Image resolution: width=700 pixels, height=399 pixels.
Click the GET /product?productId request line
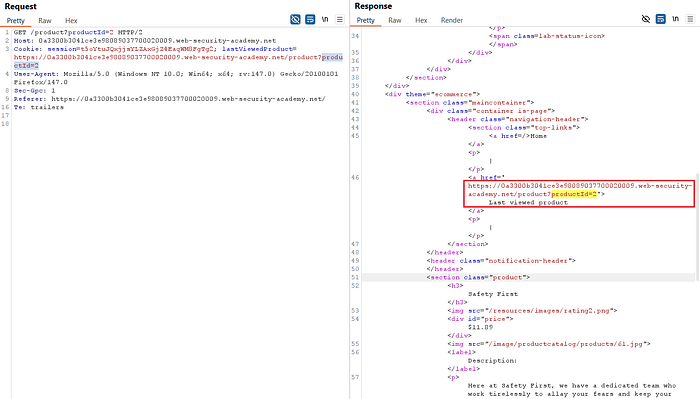coord(78,32)
